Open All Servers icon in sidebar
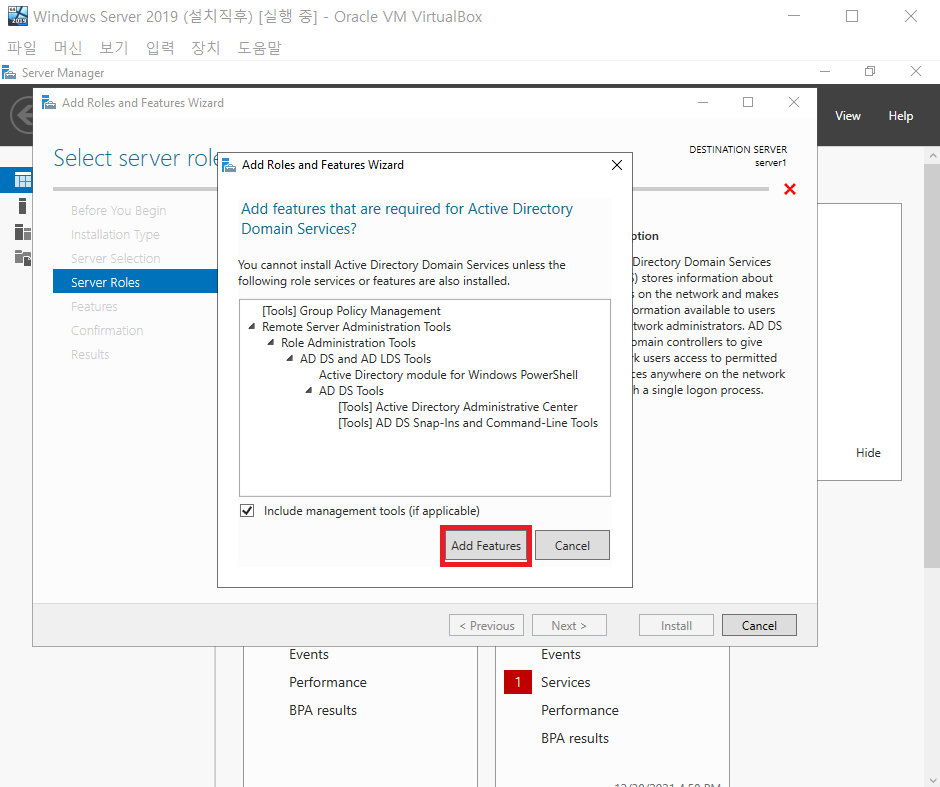 coord(23,231)
